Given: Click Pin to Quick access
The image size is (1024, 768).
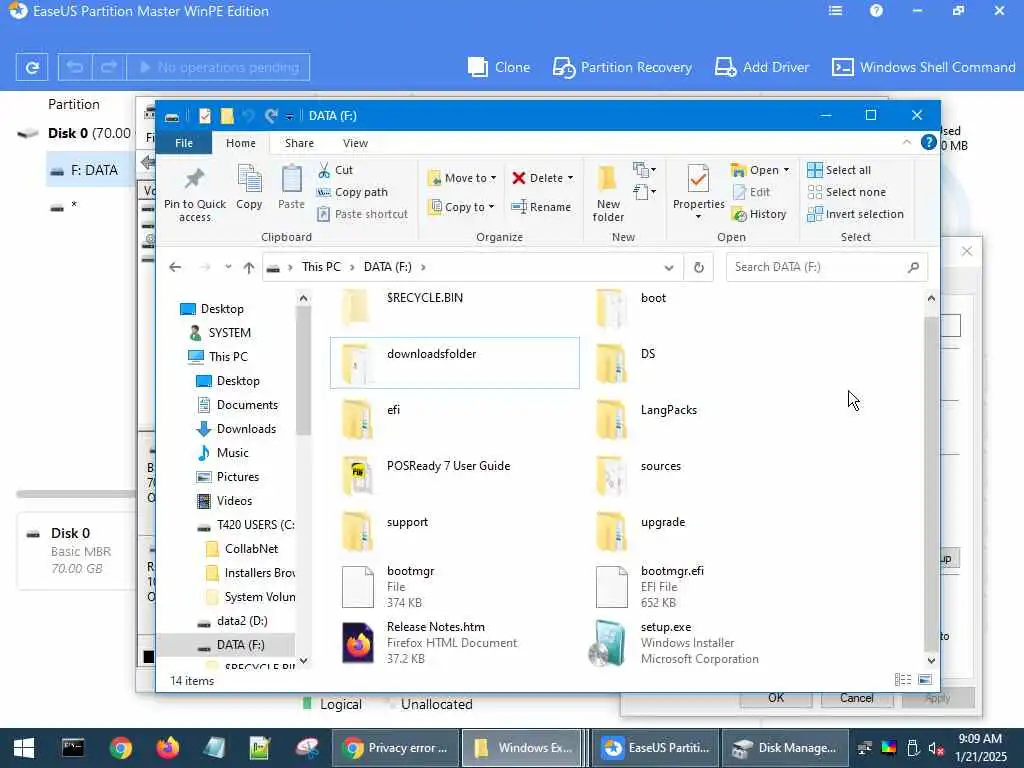Looking at the screenshot, I should pos(195,195).
